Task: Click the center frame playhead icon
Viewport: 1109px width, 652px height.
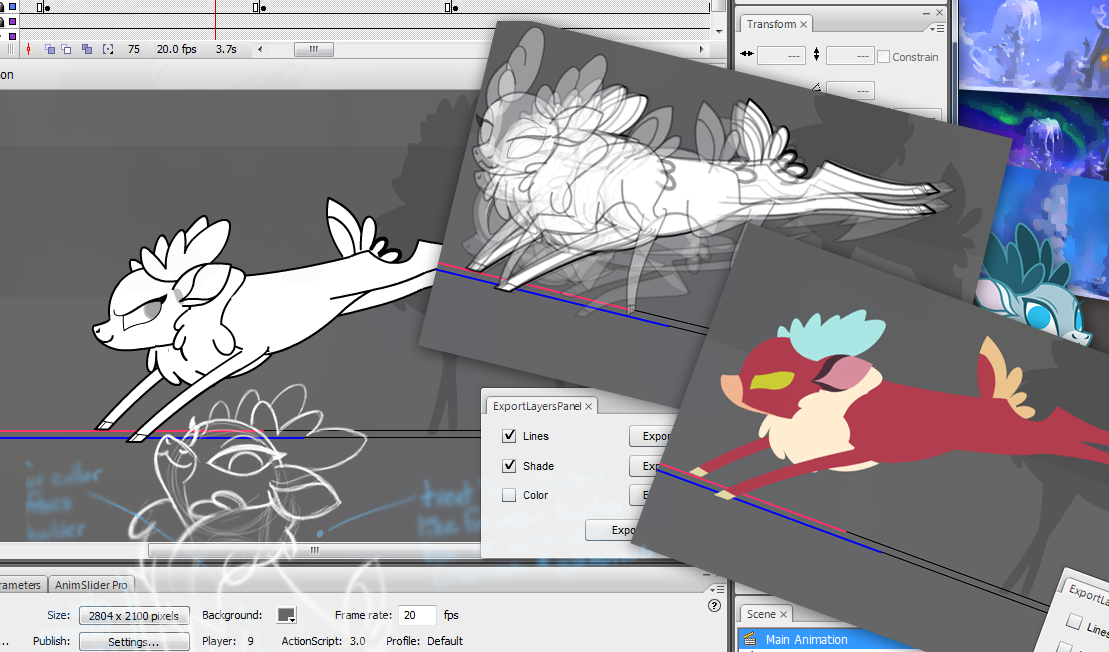Action: click(x=28, y=49)
